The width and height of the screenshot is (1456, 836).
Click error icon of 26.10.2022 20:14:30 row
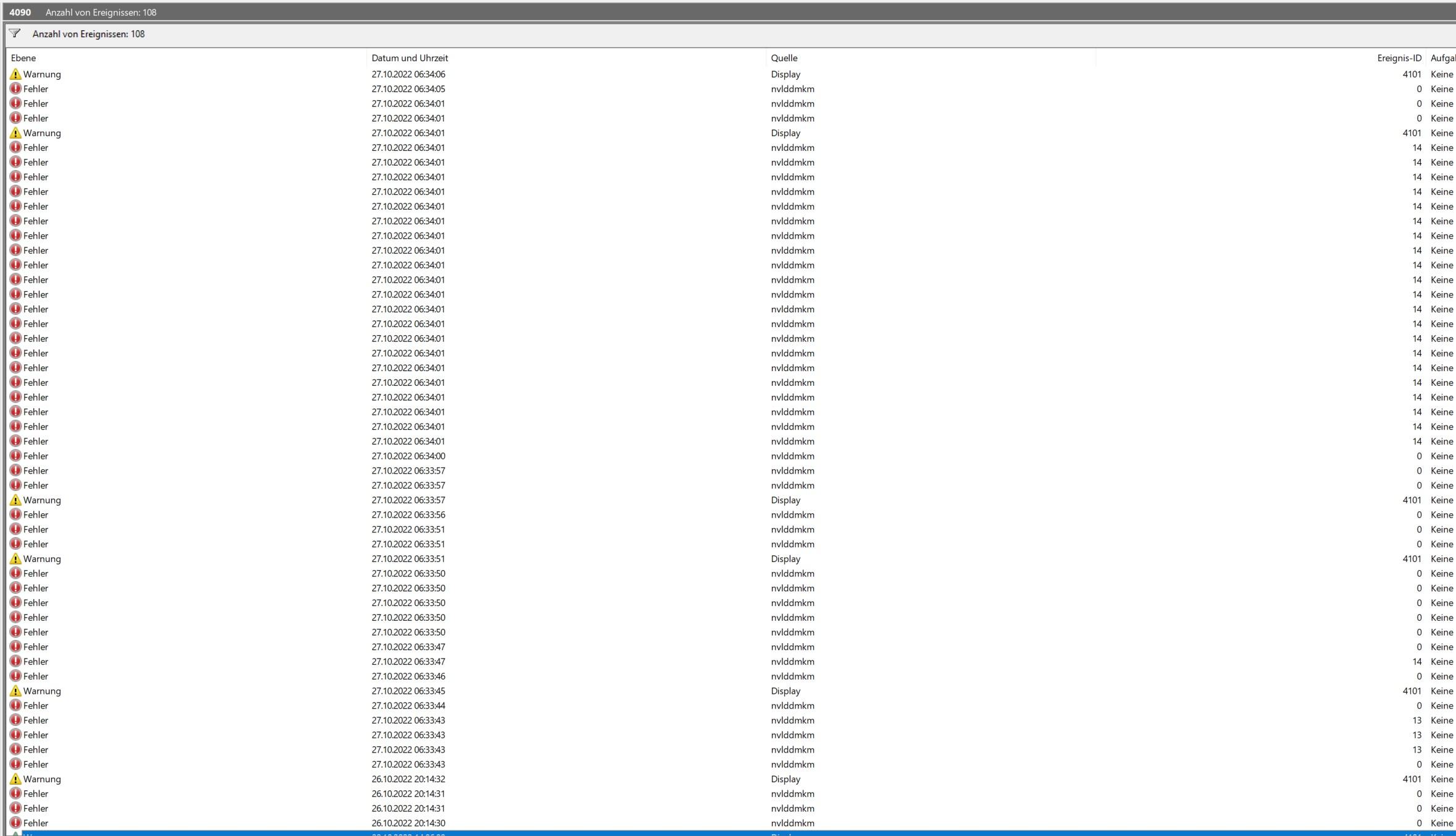(x=16, y=824)
